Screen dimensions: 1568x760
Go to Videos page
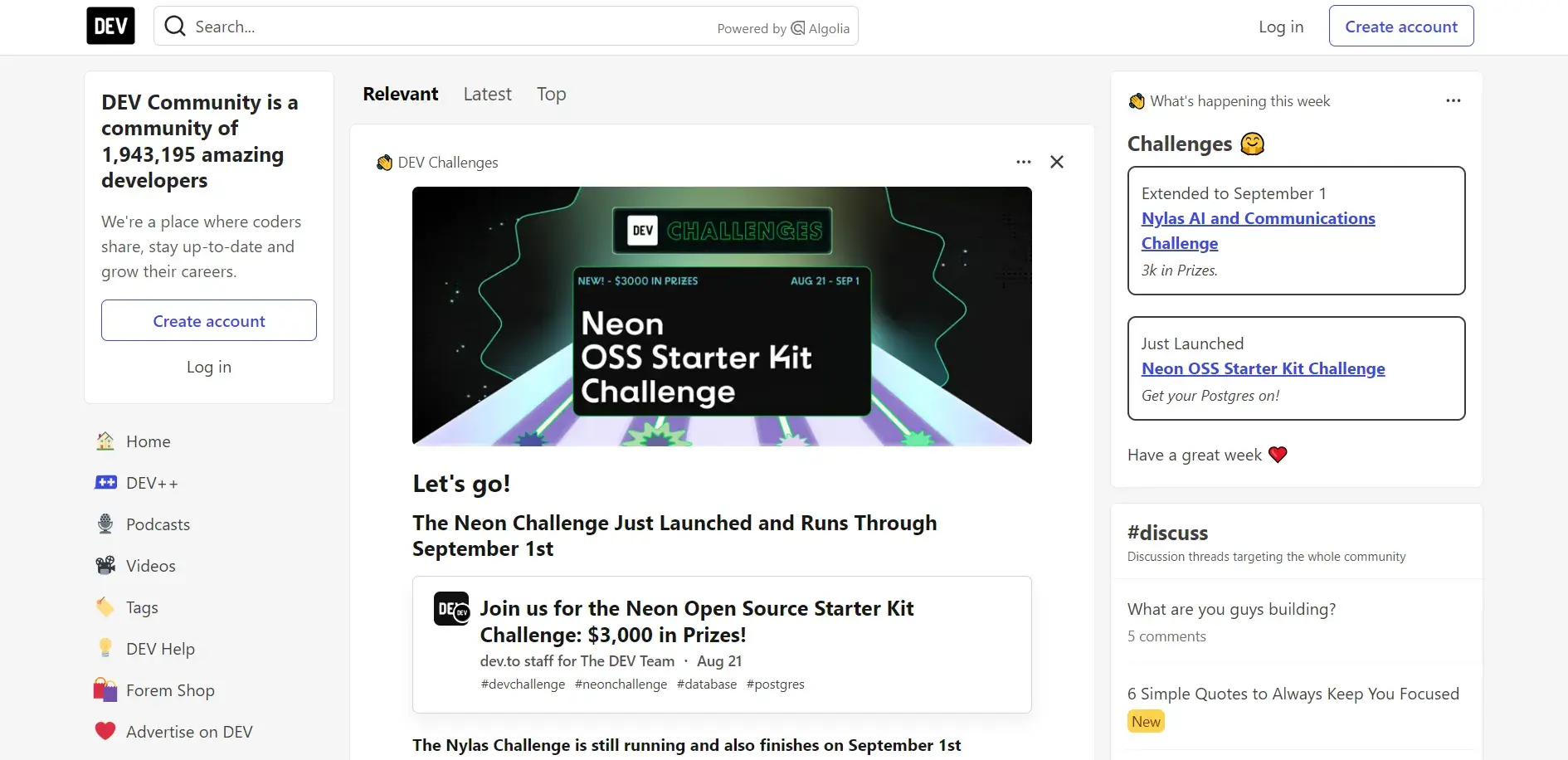(209, 566)
